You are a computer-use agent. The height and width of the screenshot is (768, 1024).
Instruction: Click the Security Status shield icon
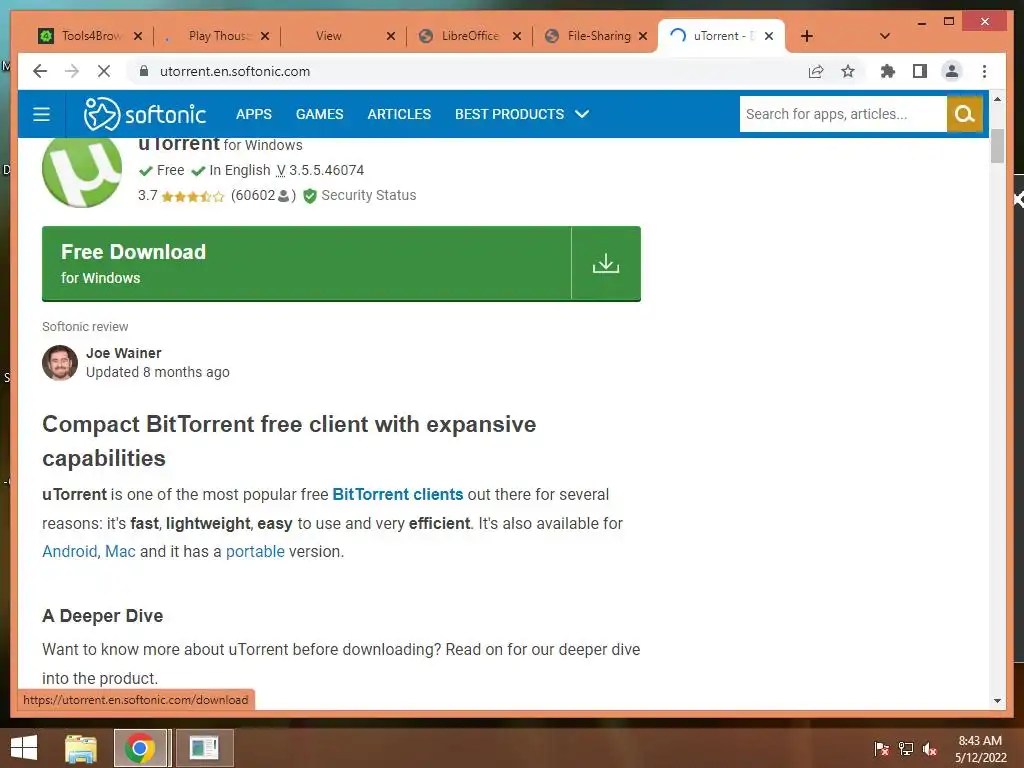310,195
